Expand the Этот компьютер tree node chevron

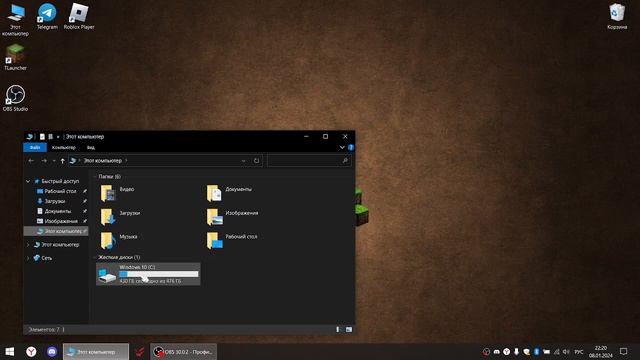tap(28, 245)
